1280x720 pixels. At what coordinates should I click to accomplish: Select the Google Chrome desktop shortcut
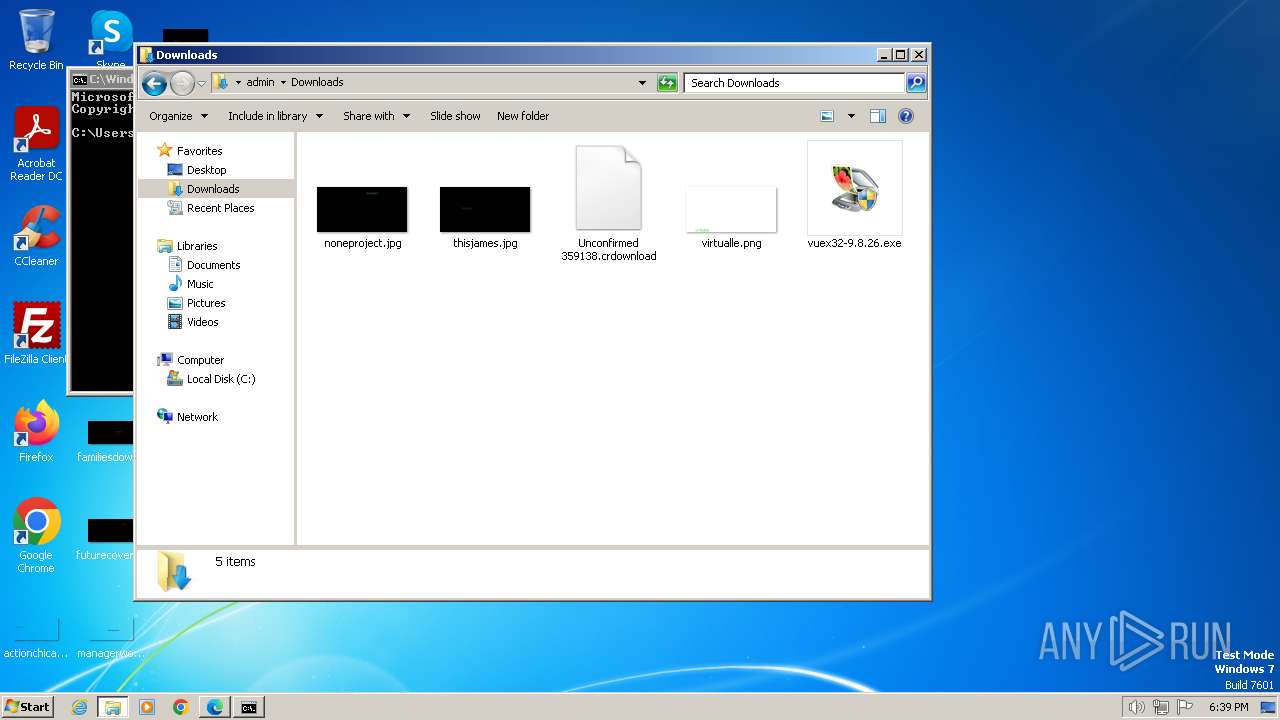[x=36, y=536]
